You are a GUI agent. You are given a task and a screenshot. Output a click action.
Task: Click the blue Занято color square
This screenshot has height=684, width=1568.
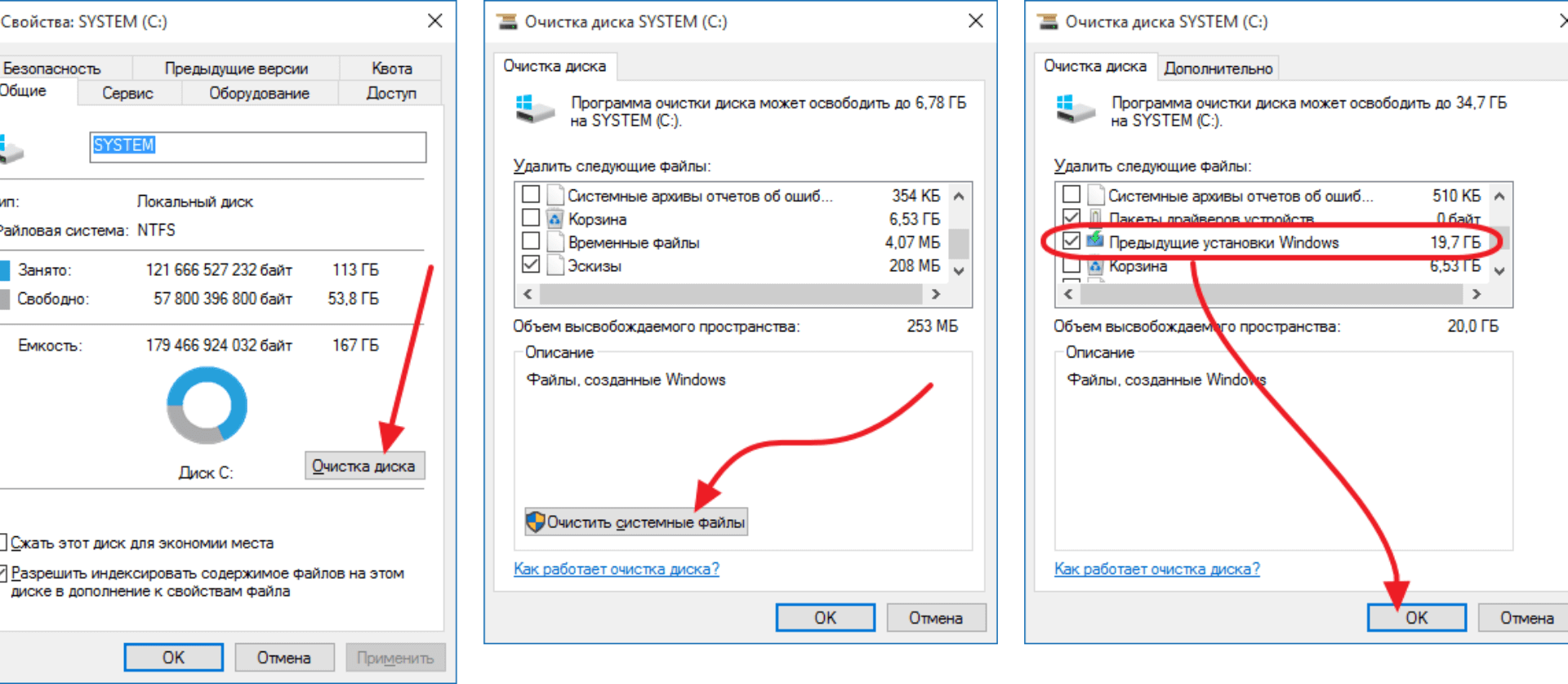tap(5, 270)
